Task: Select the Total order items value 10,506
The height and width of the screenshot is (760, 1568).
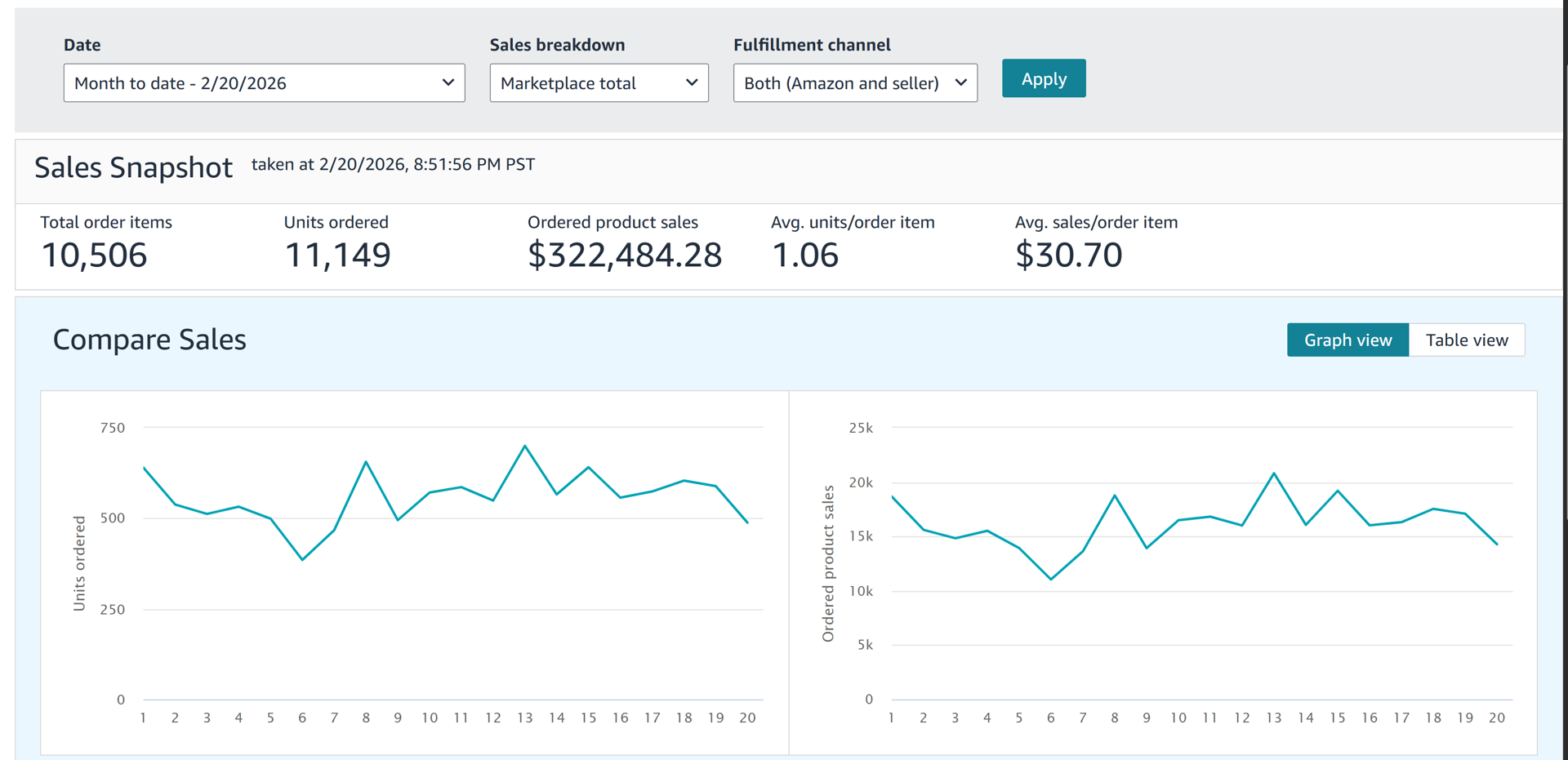Action: tap(95, 256)
